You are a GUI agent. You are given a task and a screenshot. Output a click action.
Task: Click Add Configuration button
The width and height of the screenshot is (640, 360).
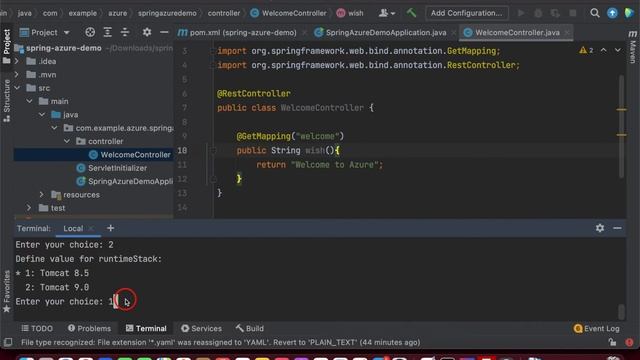click(x=467, y=13)
